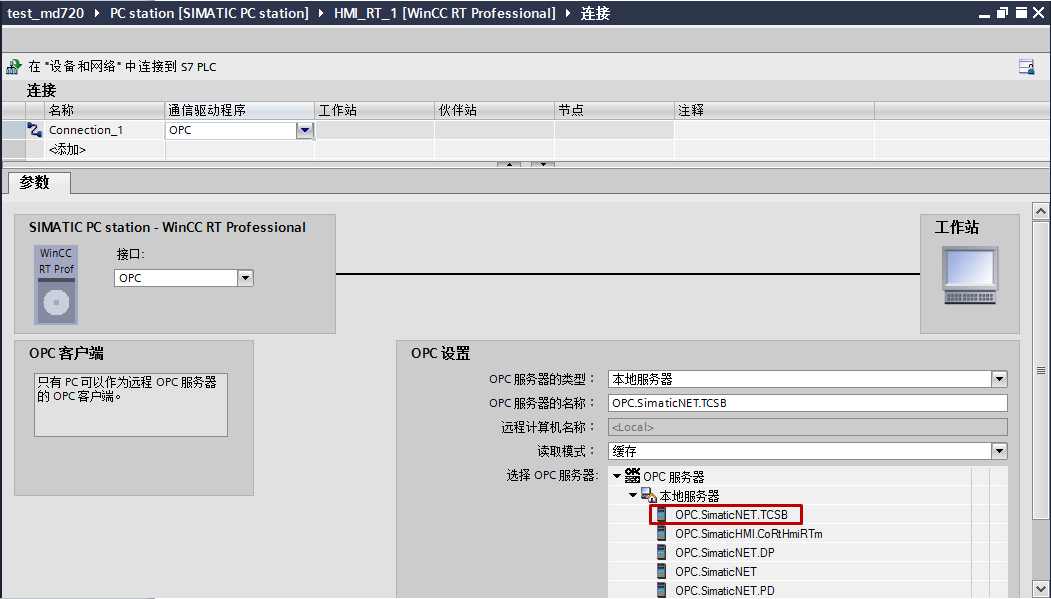Click the workstation monitor icon
The width and height of the screenshot is (1051, 599).
970,275
